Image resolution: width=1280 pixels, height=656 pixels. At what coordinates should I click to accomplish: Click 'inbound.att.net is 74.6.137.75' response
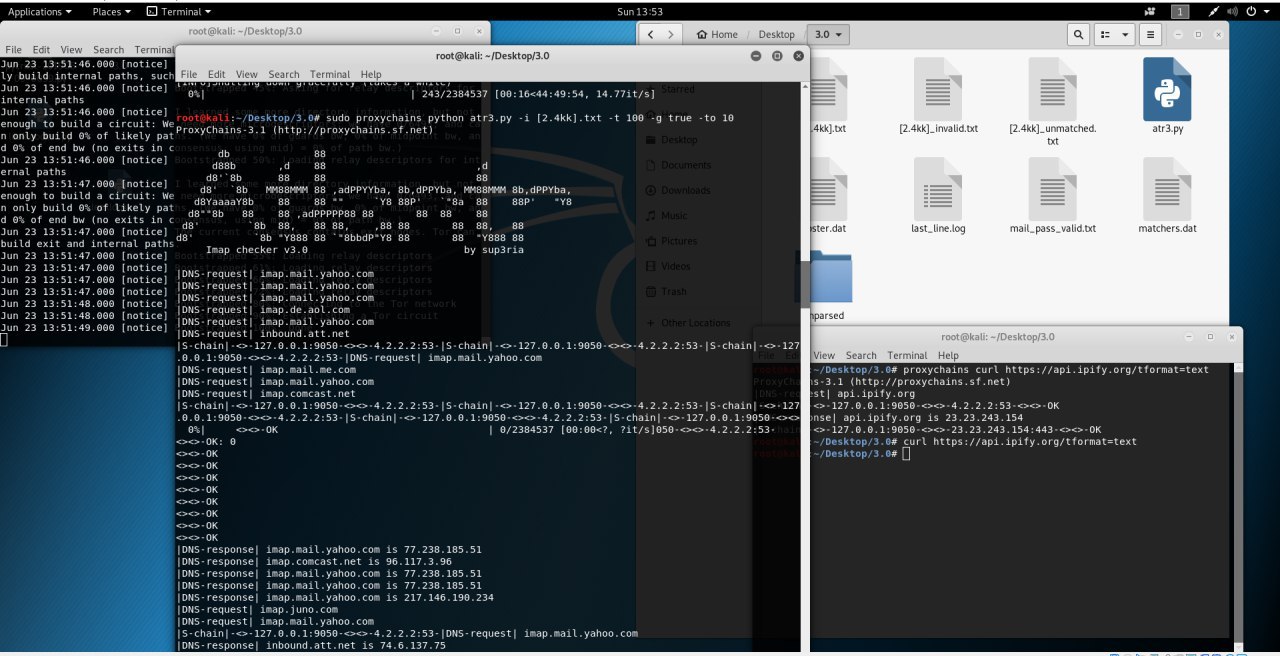(x=311, y=645)
